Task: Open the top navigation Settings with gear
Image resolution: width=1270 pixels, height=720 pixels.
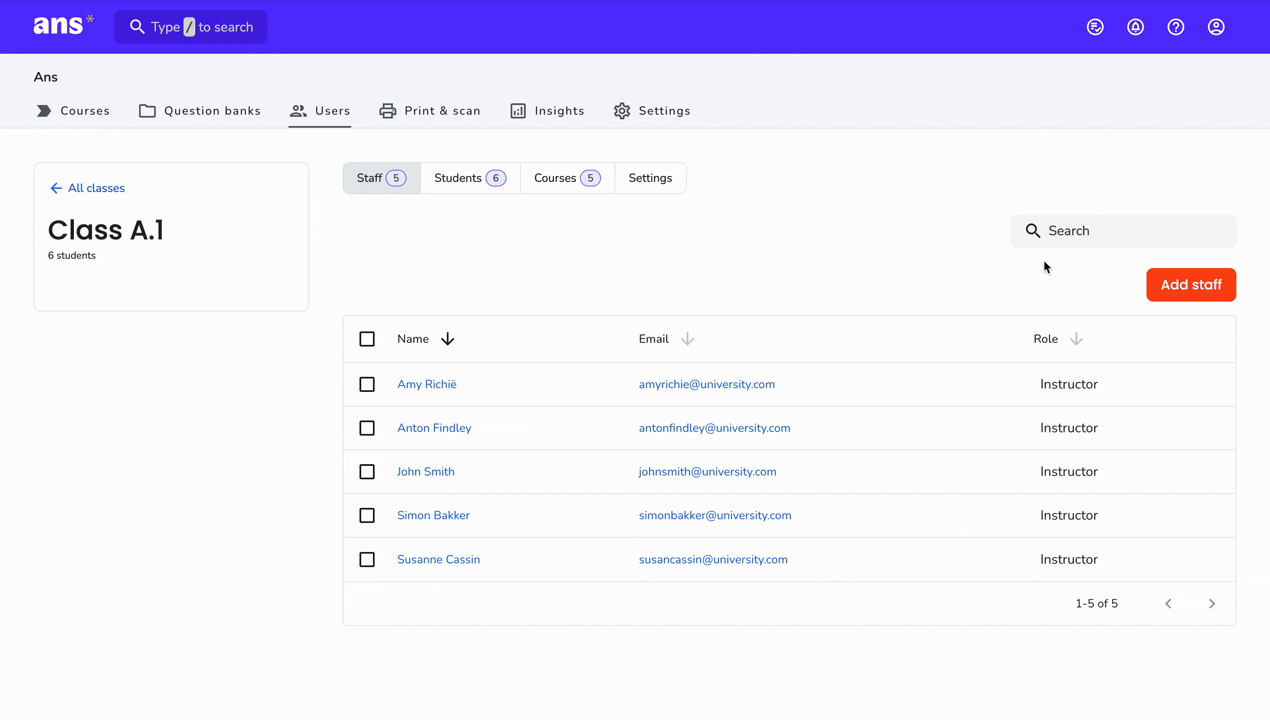Action: [x=652, y=111]
